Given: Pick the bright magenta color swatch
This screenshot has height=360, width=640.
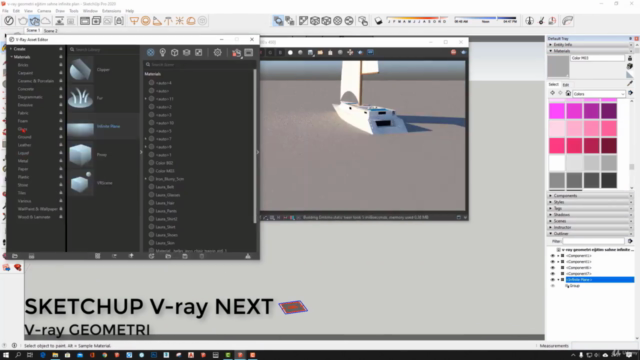Looking at the screenshot, I should pyautogui.click(x=557, y=111).
